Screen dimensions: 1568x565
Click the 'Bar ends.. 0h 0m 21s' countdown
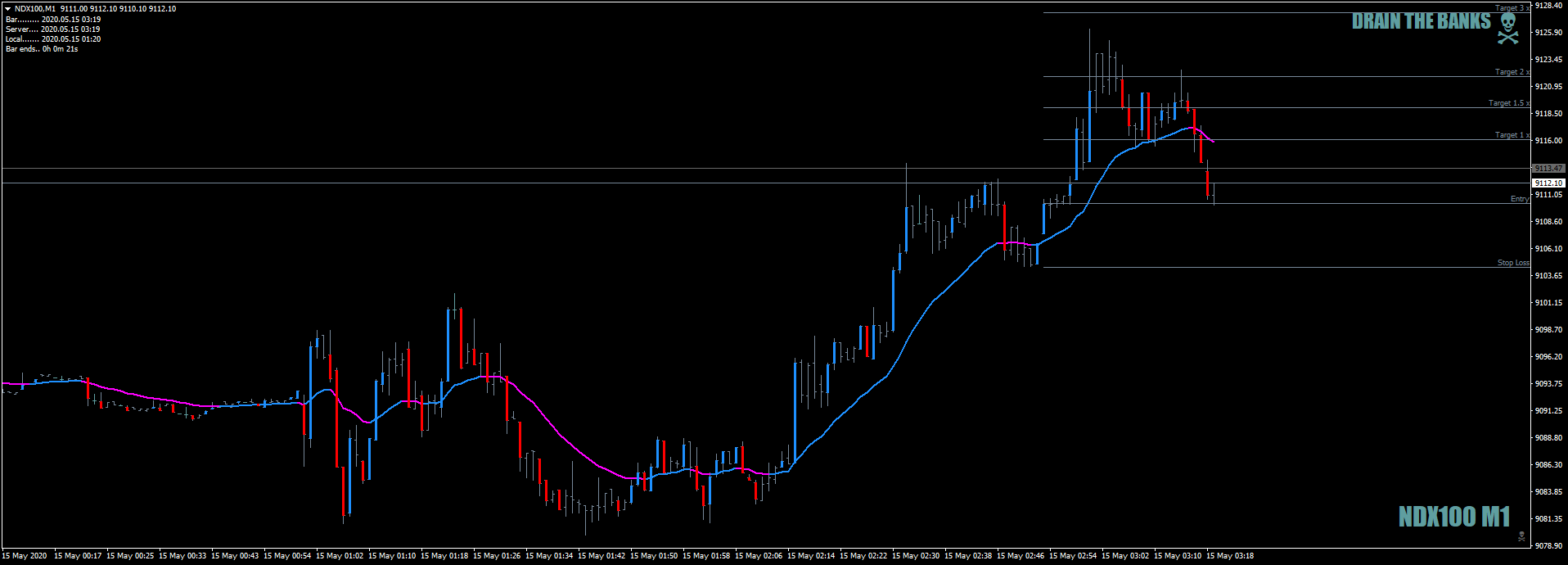coord(42,48)
